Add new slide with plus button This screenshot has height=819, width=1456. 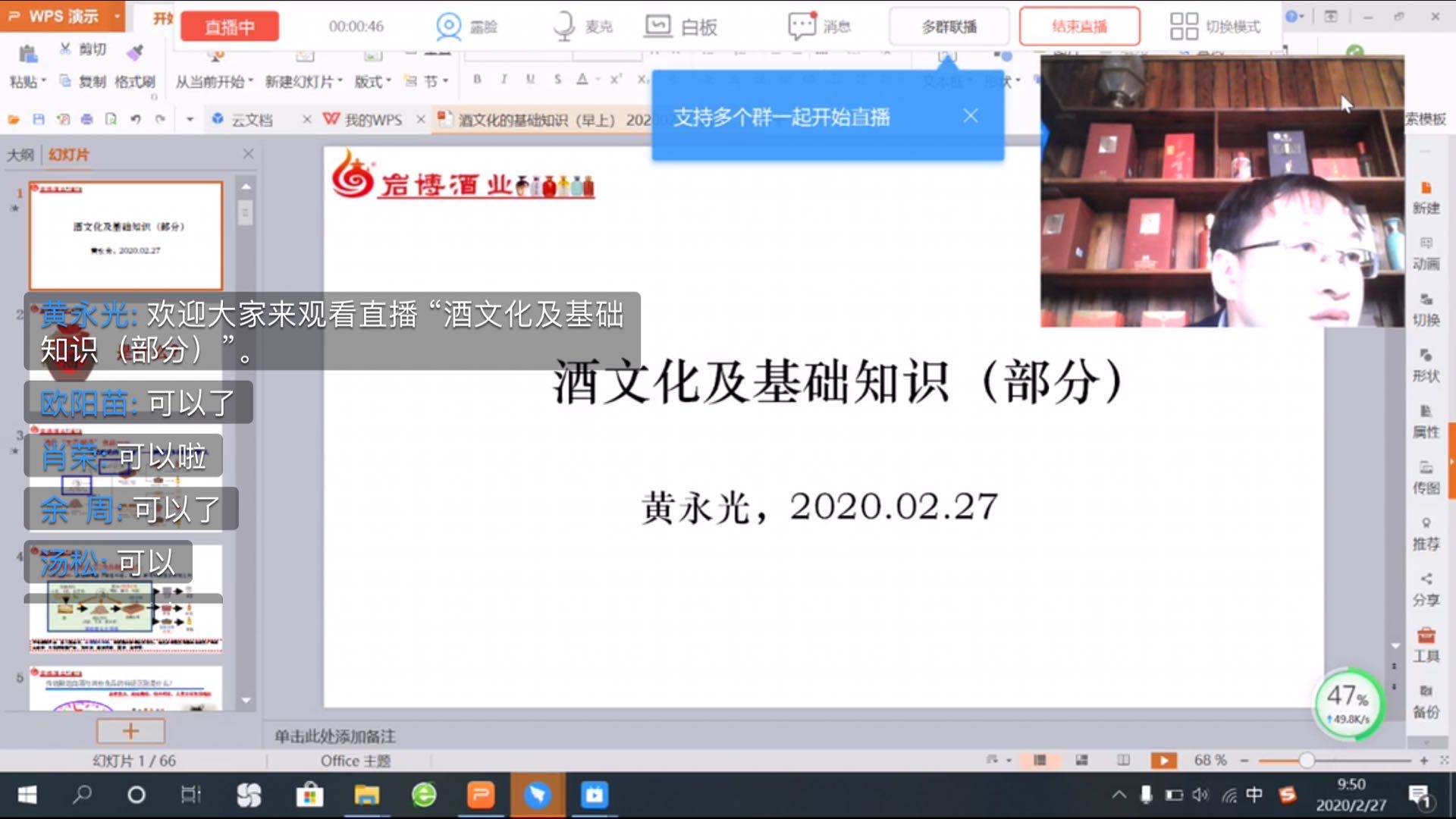[x=130, y=731]
